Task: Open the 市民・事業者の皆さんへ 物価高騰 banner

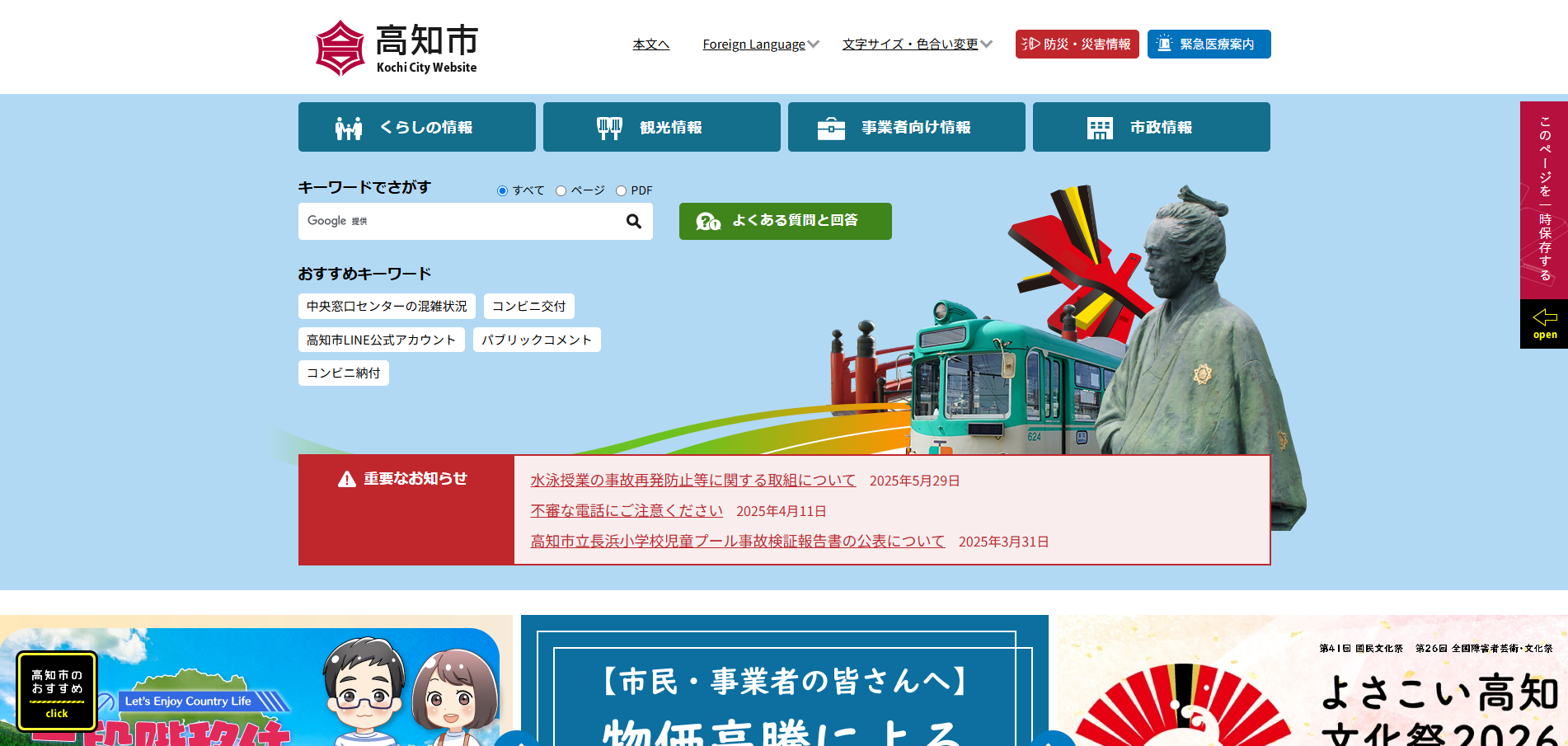Action: tap(785, 681)
